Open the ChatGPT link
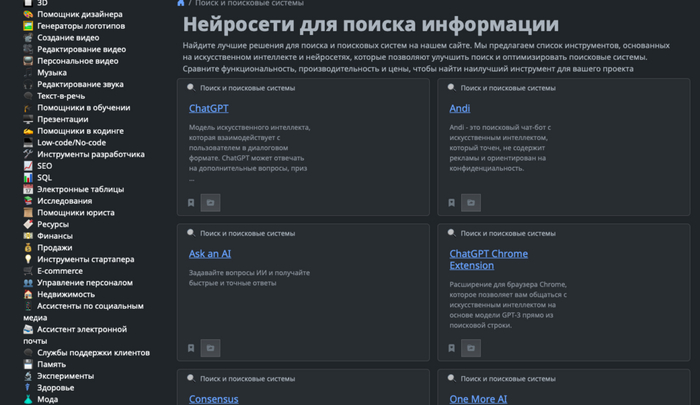 208,108
